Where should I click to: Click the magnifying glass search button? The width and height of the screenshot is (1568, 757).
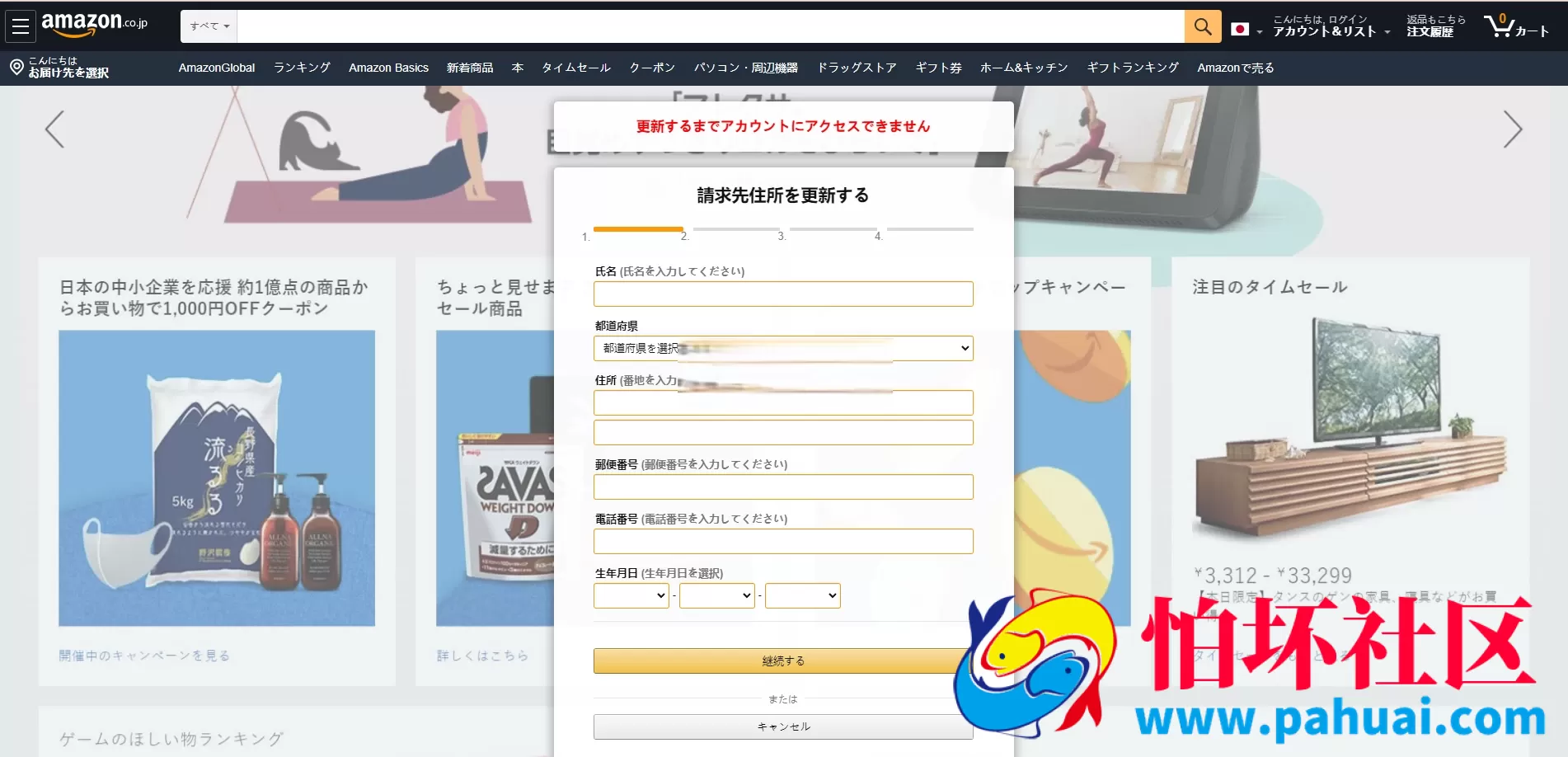(1201, 26)
